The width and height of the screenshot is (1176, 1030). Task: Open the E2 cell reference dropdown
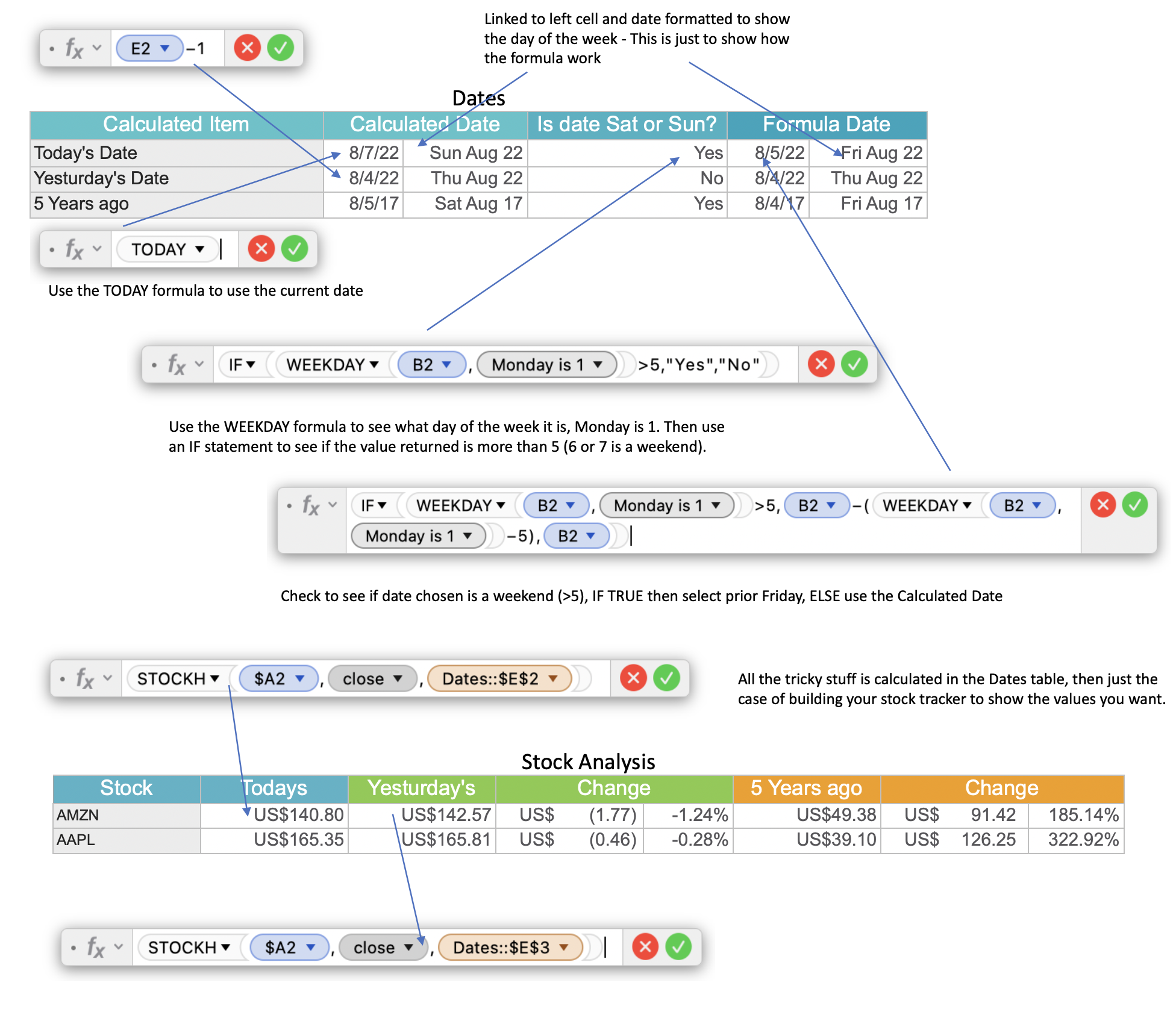(x=164, y=48)
